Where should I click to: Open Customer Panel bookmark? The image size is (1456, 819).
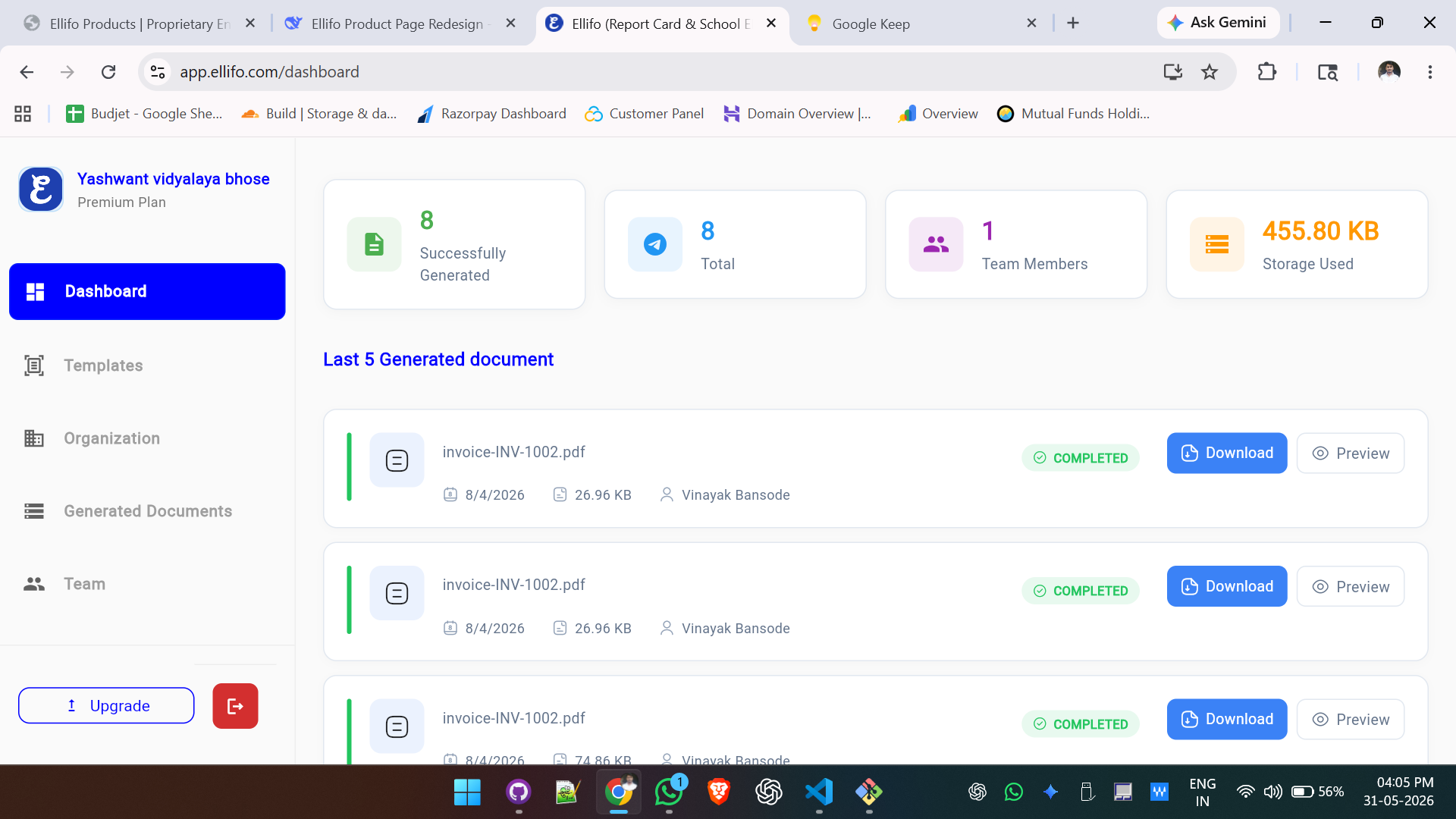[x=644, y=114]
